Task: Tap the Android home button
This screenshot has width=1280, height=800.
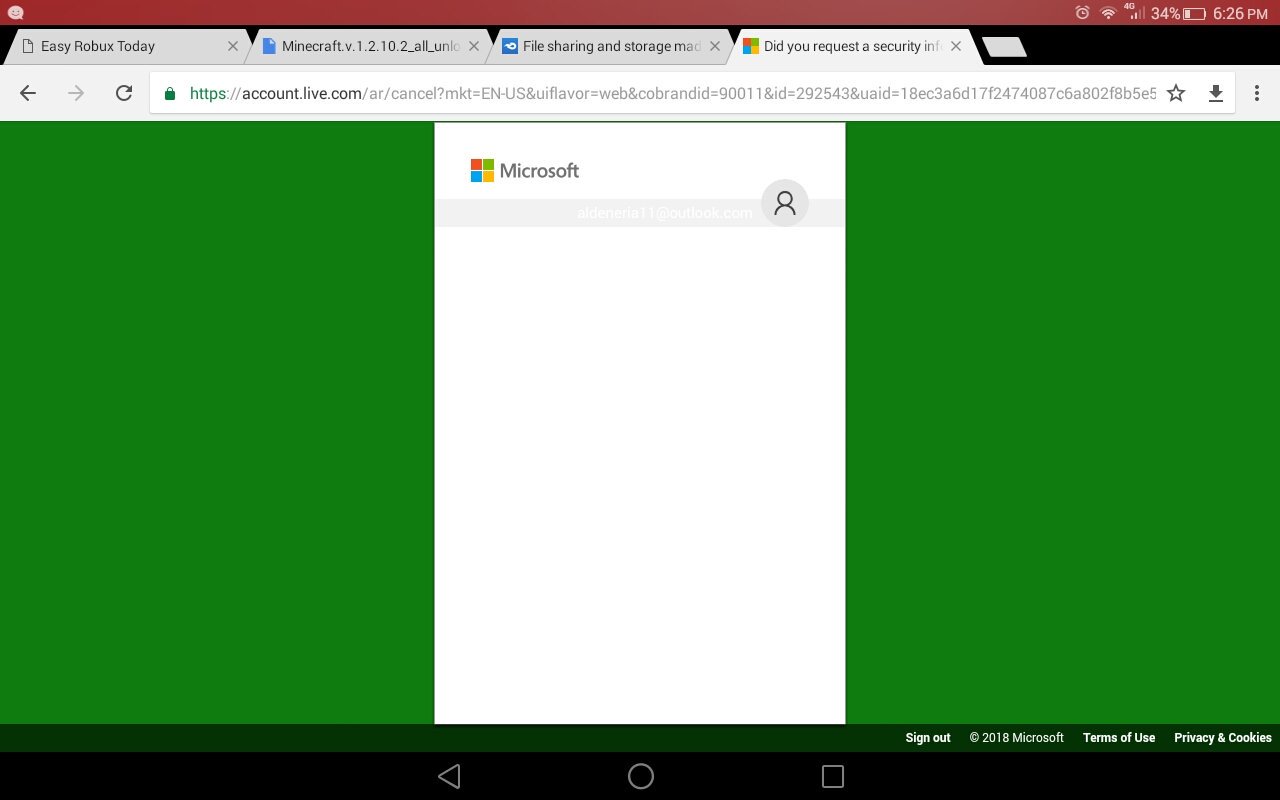Action: pos(641,776)
